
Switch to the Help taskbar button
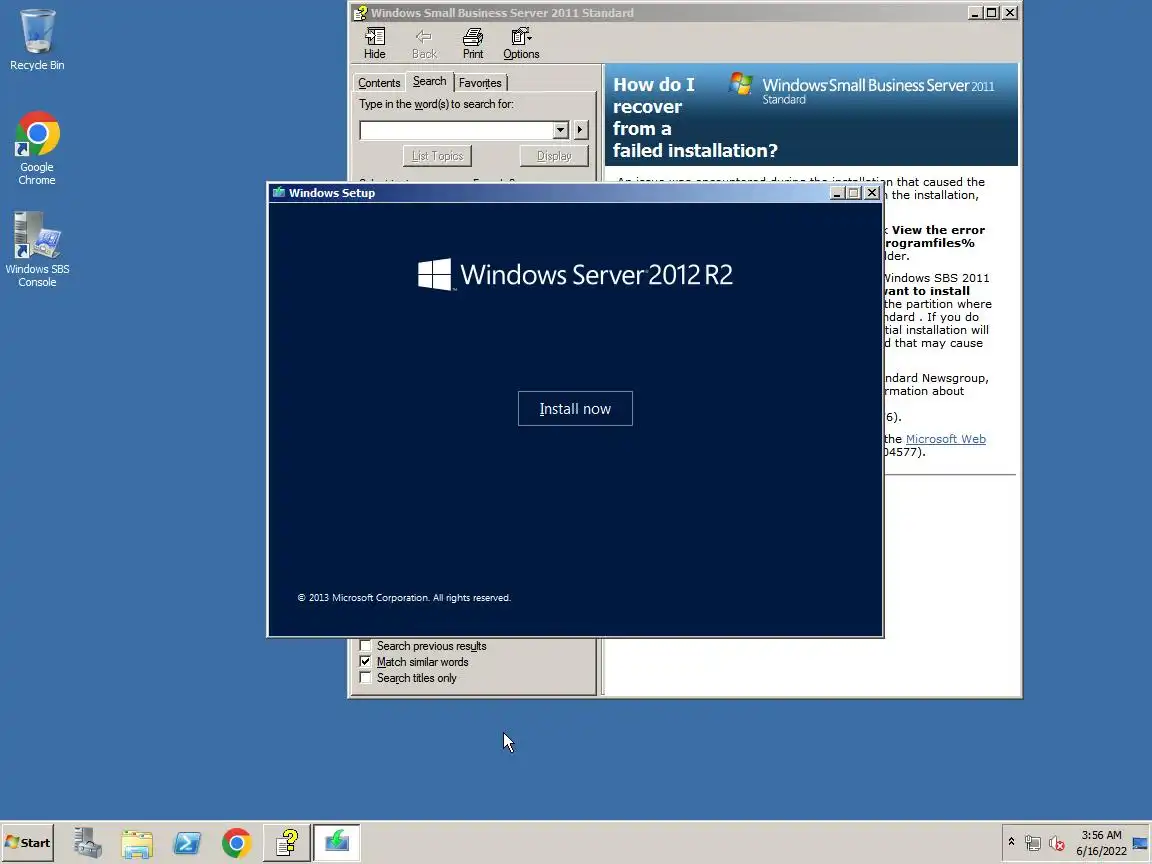click(287, 843)
